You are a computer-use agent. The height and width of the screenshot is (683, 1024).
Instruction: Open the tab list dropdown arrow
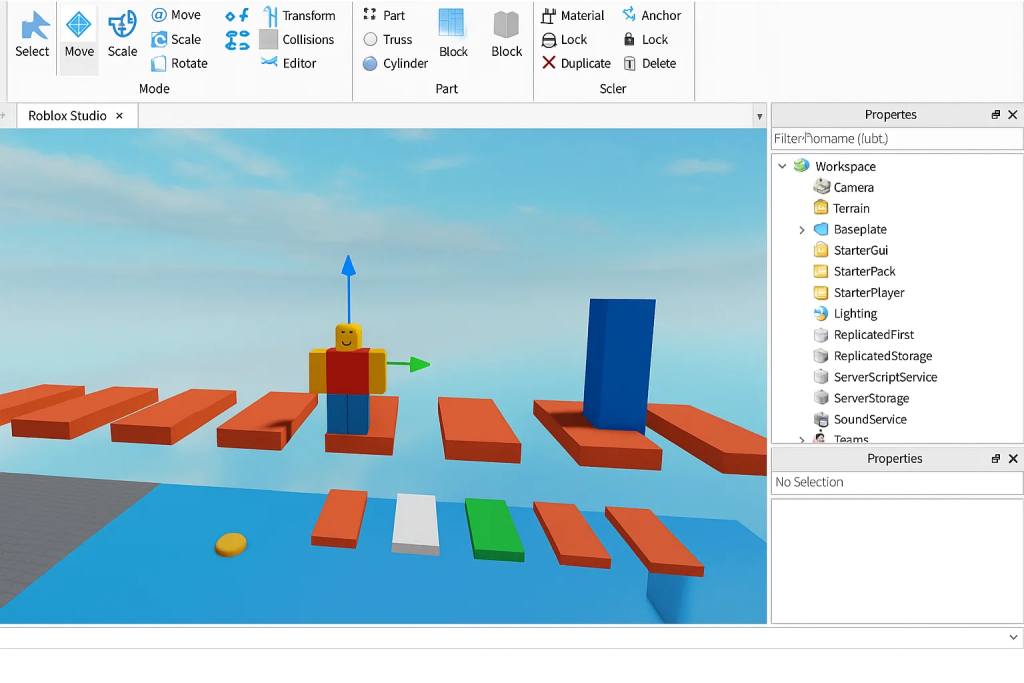point(760,117)
